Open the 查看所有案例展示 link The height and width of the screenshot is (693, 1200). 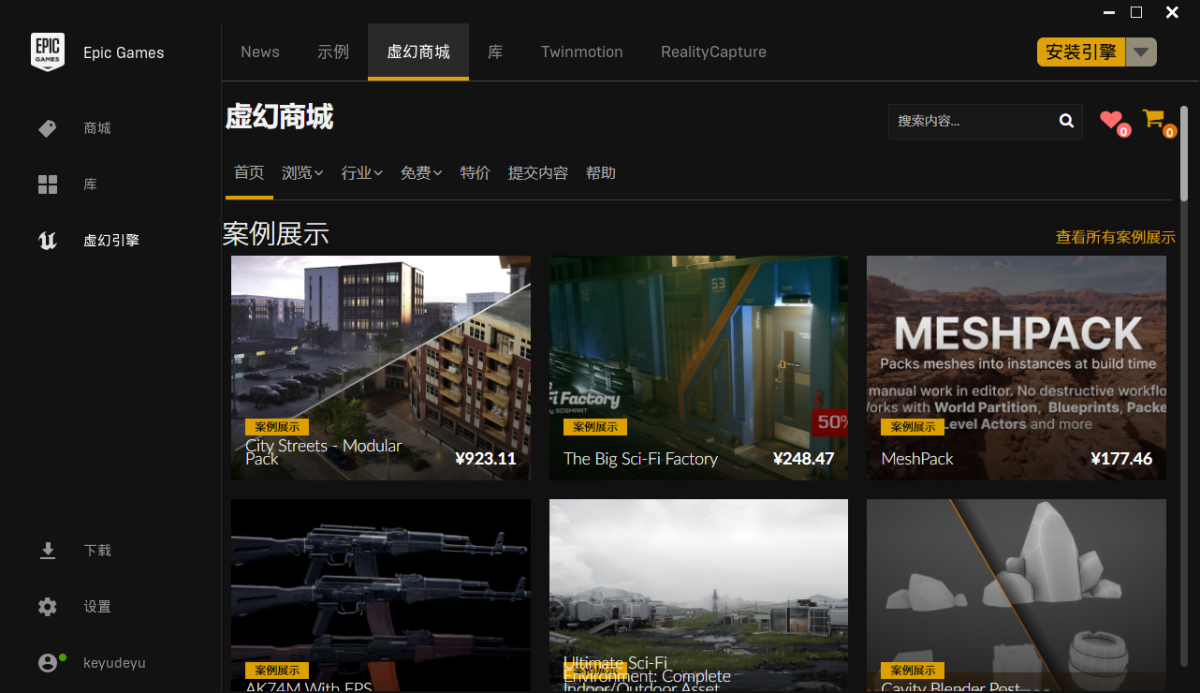click(x=1115, y=237)
